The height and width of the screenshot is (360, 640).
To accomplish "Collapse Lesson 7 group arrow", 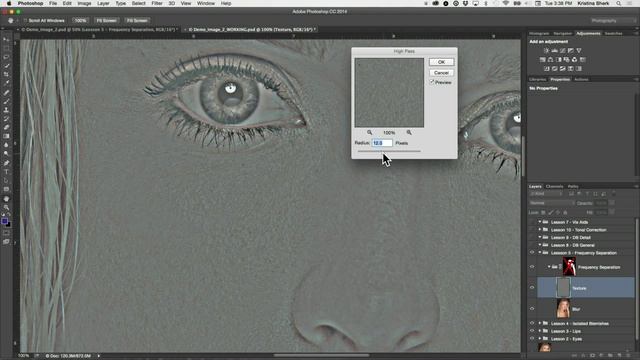I will click(540, 222).
